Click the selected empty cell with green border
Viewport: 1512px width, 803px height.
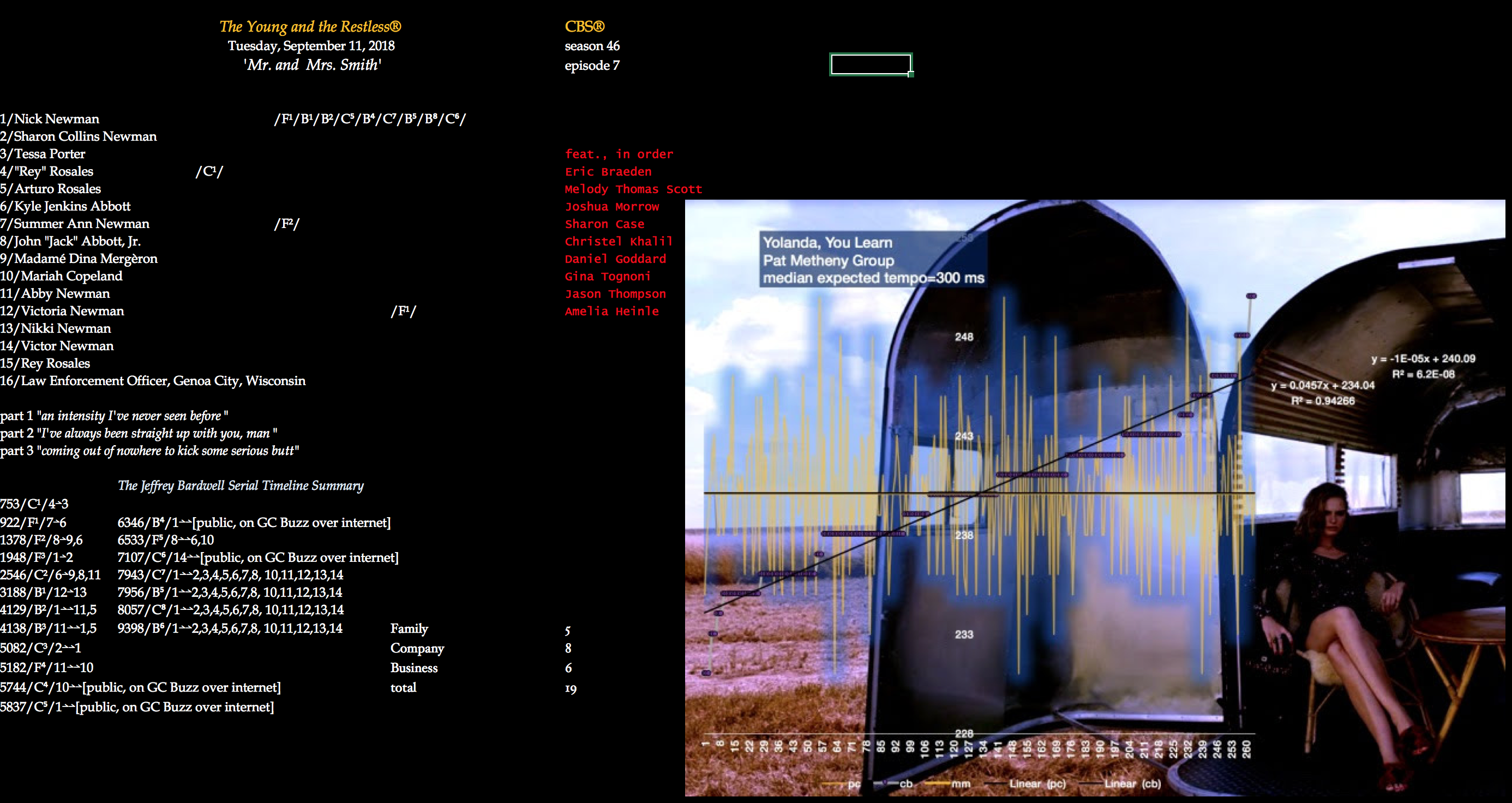pyautogui.click(x=871, y=64)
